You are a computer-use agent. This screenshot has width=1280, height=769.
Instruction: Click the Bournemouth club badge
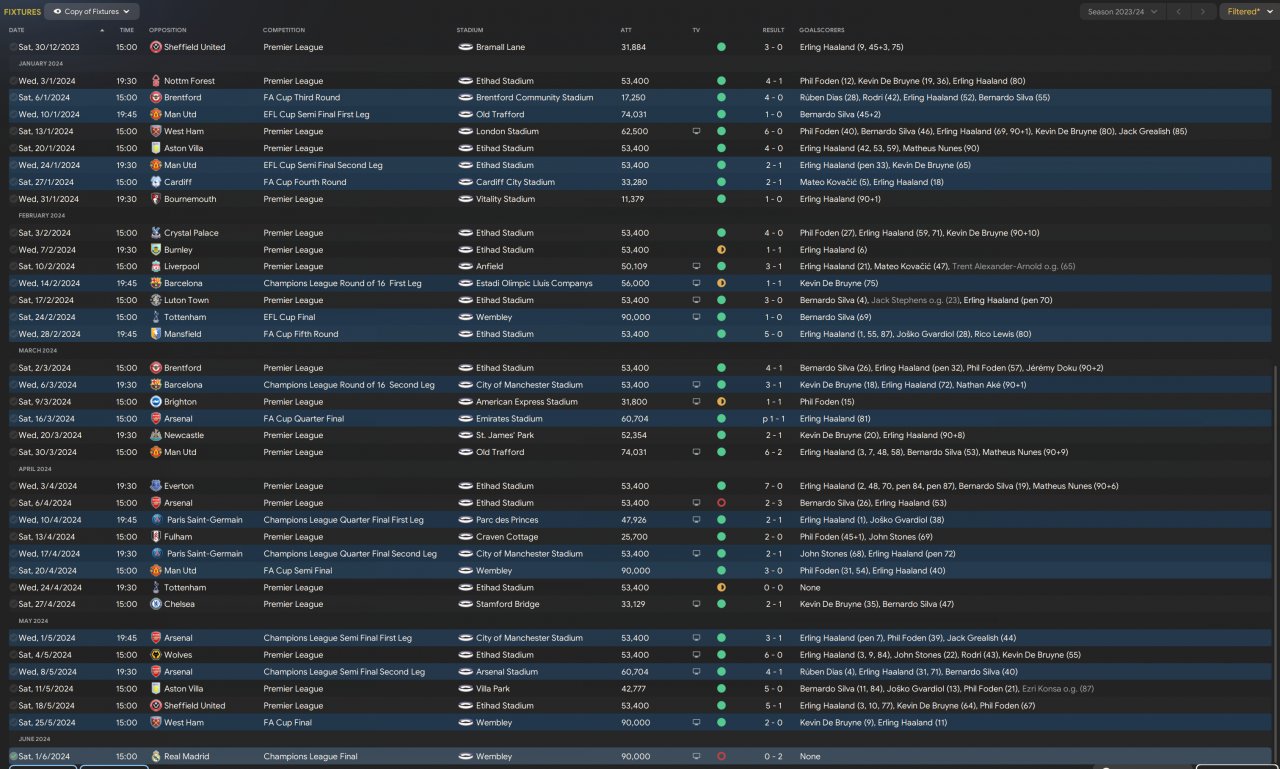(x=155, y=199)
